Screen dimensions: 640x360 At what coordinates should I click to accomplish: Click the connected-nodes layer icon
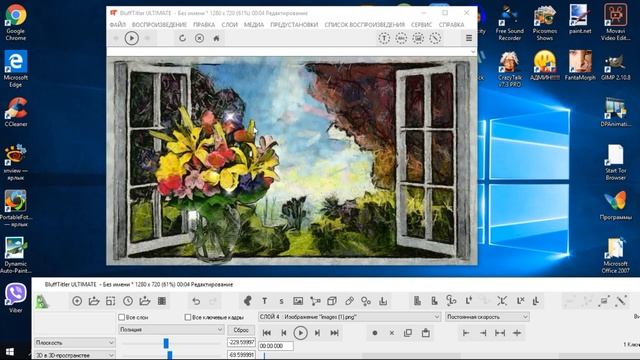315,301
